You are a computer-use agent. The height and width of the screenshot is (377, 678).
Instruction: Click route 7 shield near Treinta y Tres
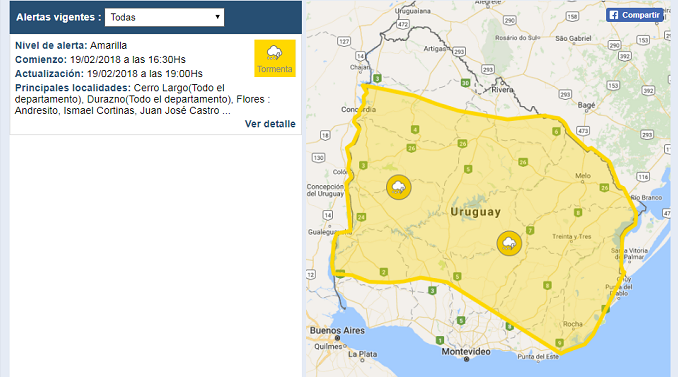pos(530,230)
